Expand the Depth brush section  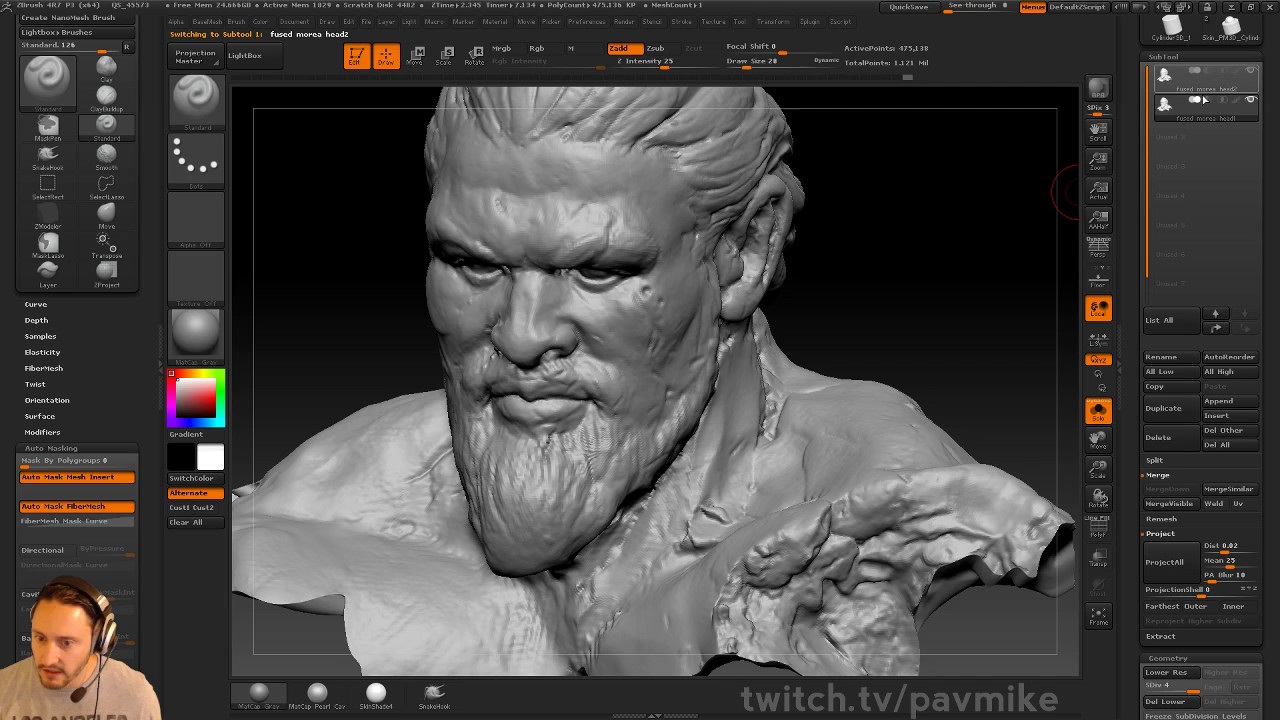click(x=36, y=320)
